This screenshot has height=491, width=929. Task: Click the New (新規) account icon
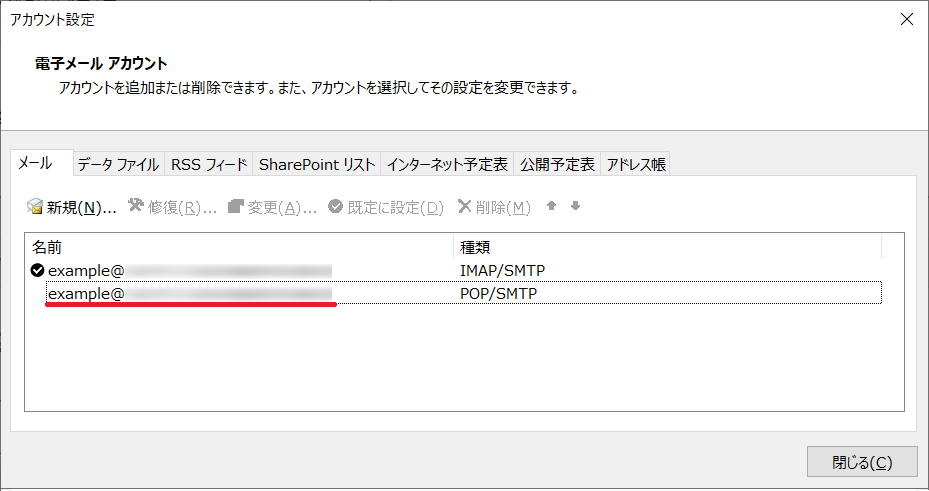(35, 207)
